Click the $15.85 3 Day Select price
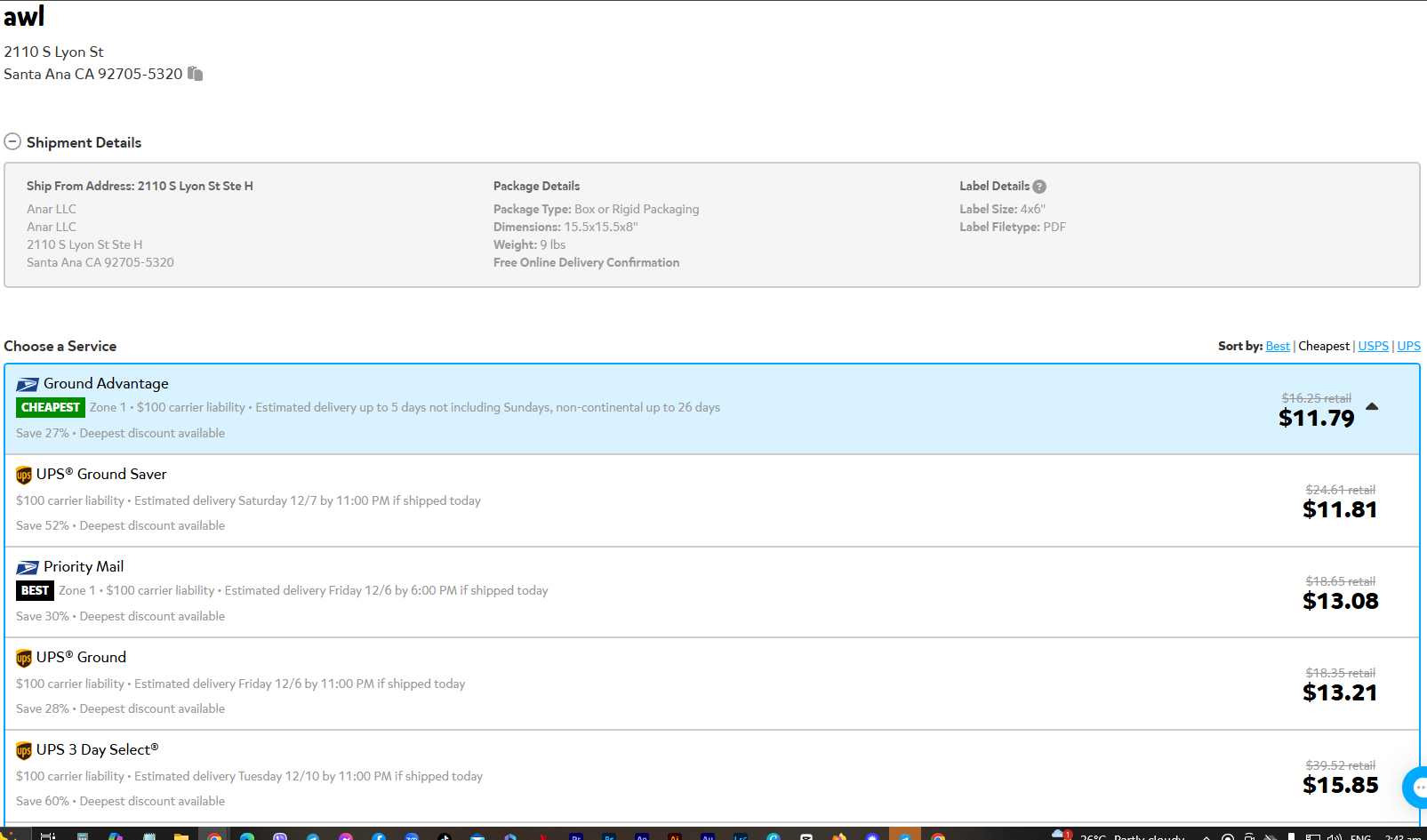This screenshot has width=1427, height=840. pos(1340,785)
